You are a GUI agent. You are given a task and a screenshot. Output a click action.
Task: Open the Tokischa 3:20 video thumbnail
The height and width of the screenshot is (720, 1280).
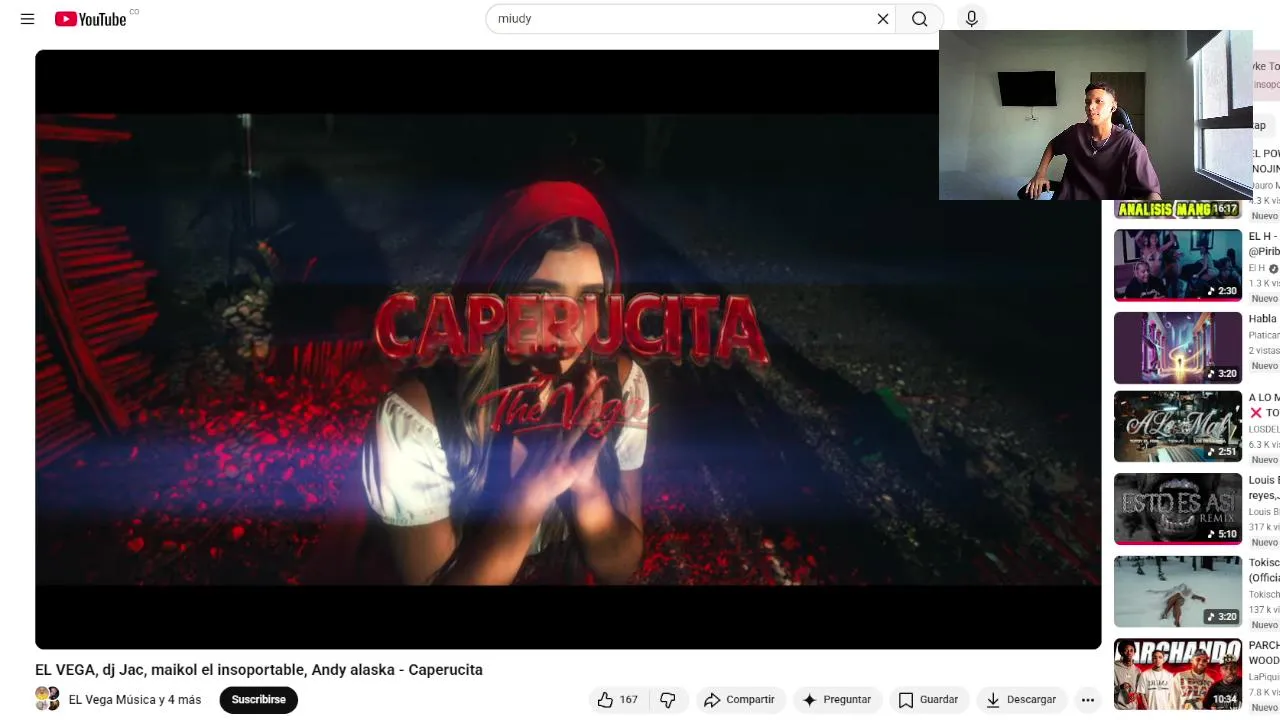(1178, 592)
